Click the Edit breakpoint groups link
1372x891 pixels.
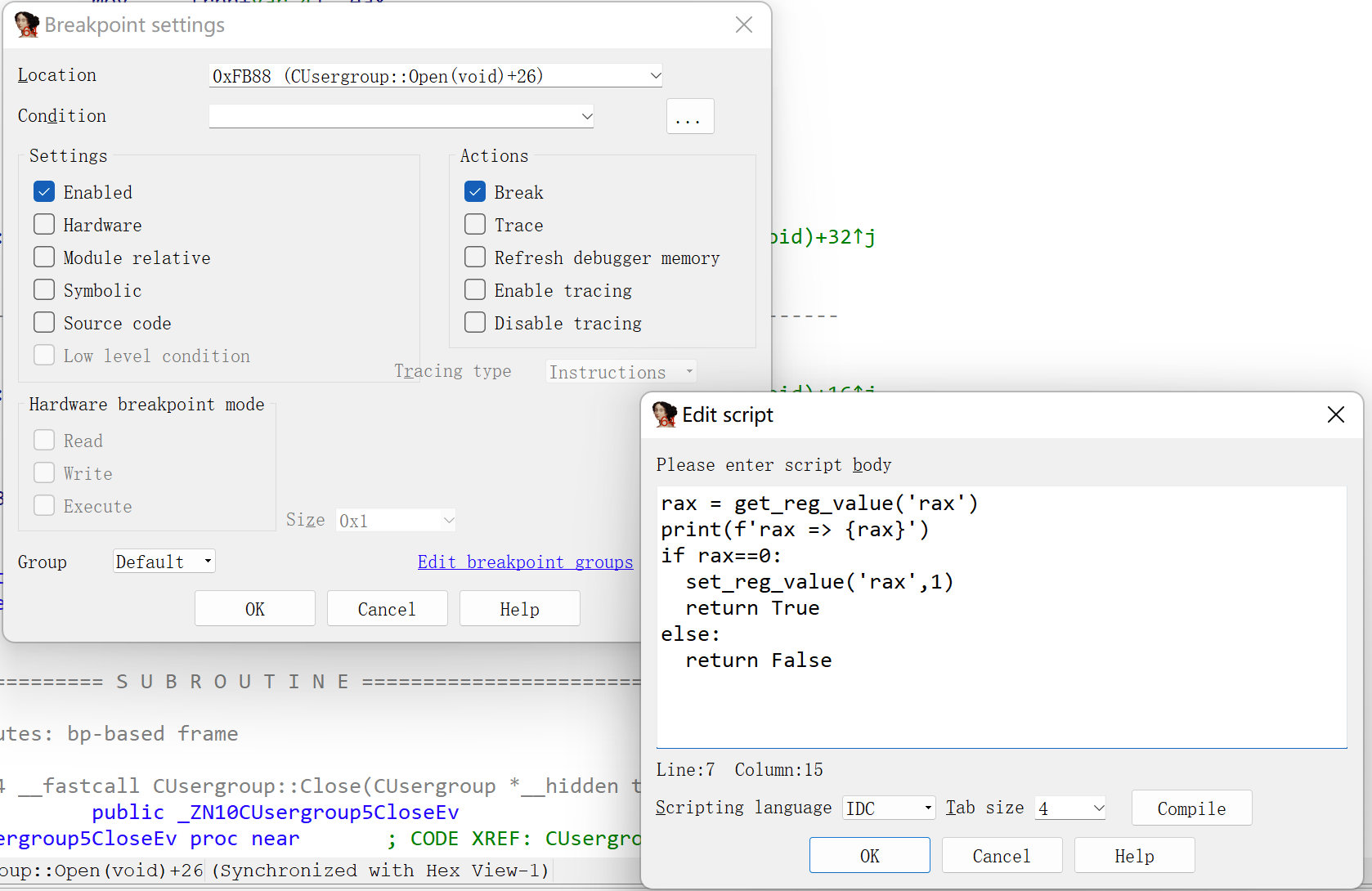pos(525,562)
